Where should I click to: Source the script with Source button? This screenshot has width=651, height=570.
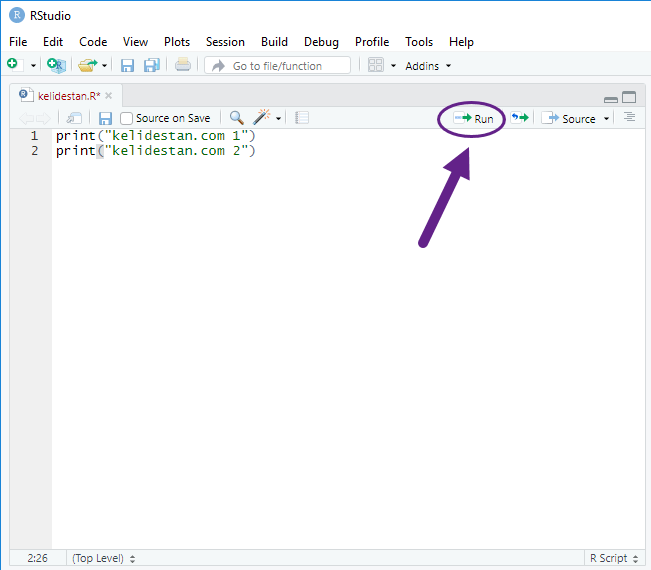click(569, 119)
